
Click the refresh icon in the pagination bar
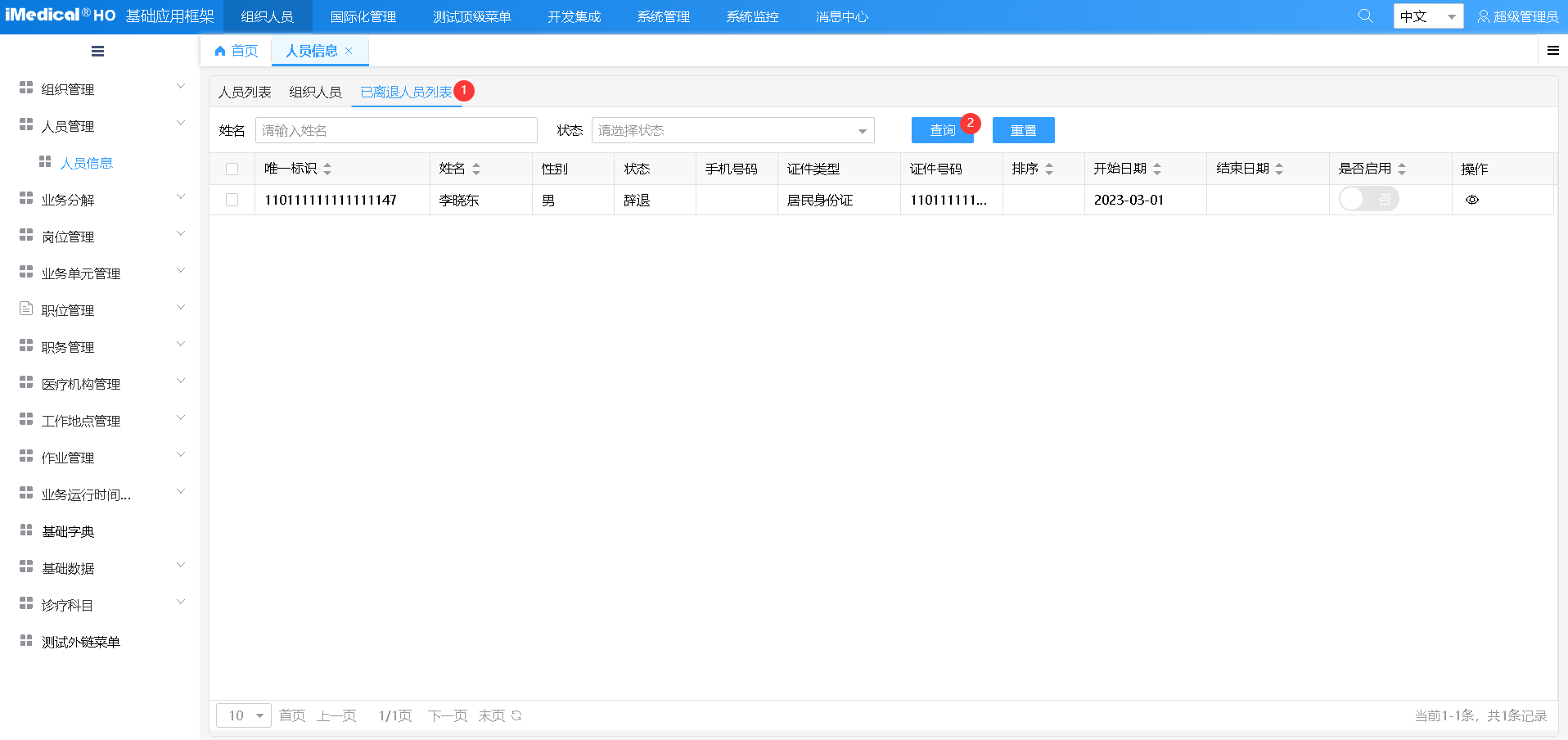(516, 715)
